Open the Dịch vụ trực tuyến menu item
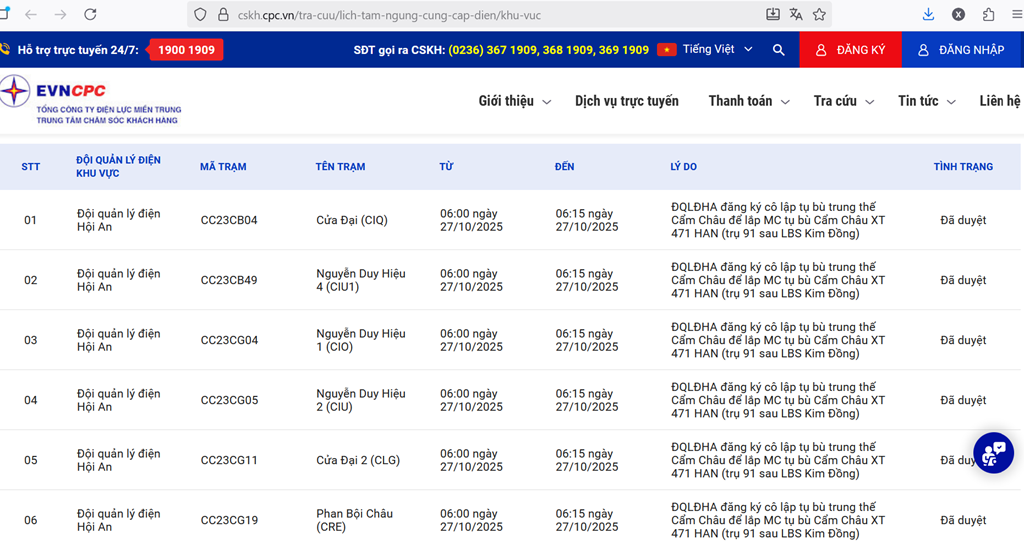Screen dimensions: 1024x544 point(626,101)
